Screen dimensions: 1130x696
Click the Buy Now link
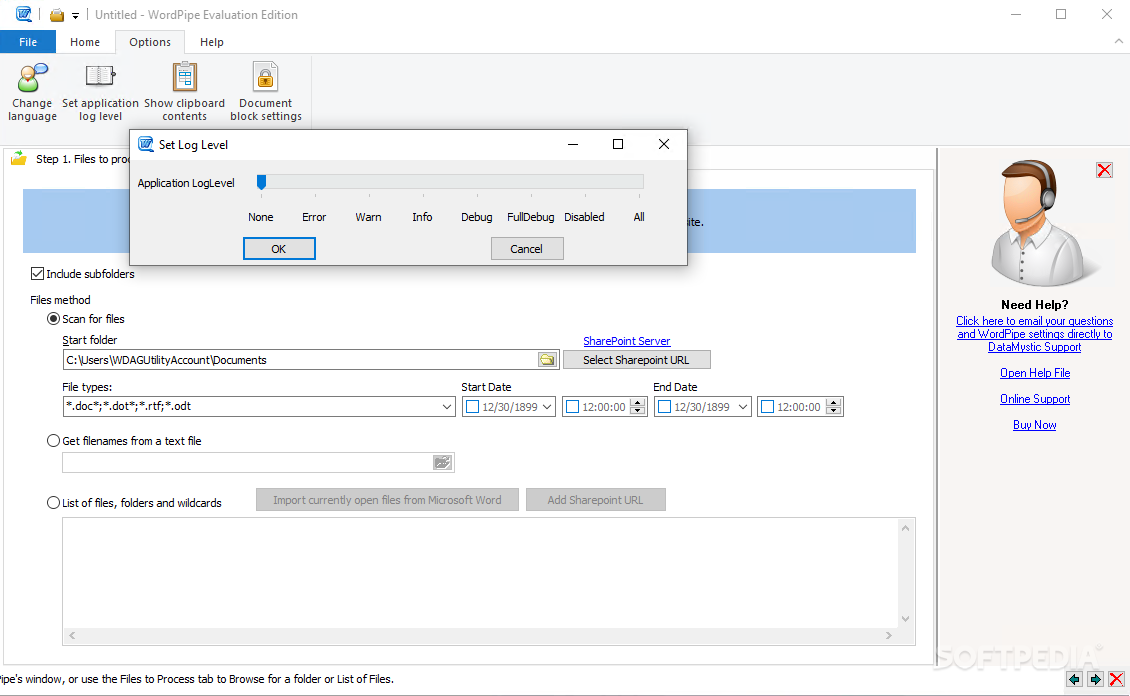1034,424
